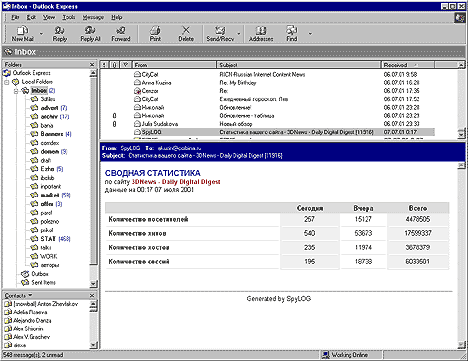
Task: Open CityCat message about RICN News
Action: tap(267, 74)
